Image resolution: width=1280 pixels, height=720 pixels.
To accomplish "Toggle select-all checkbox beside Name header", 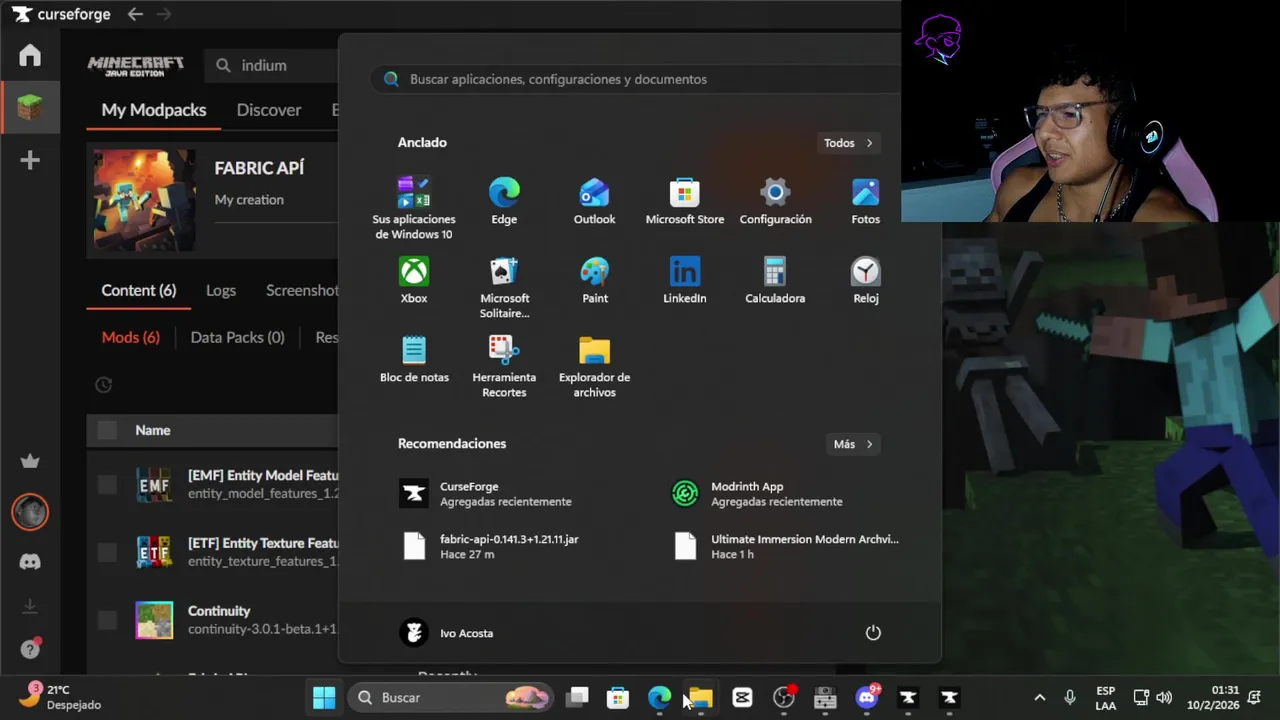I will 107,430.
